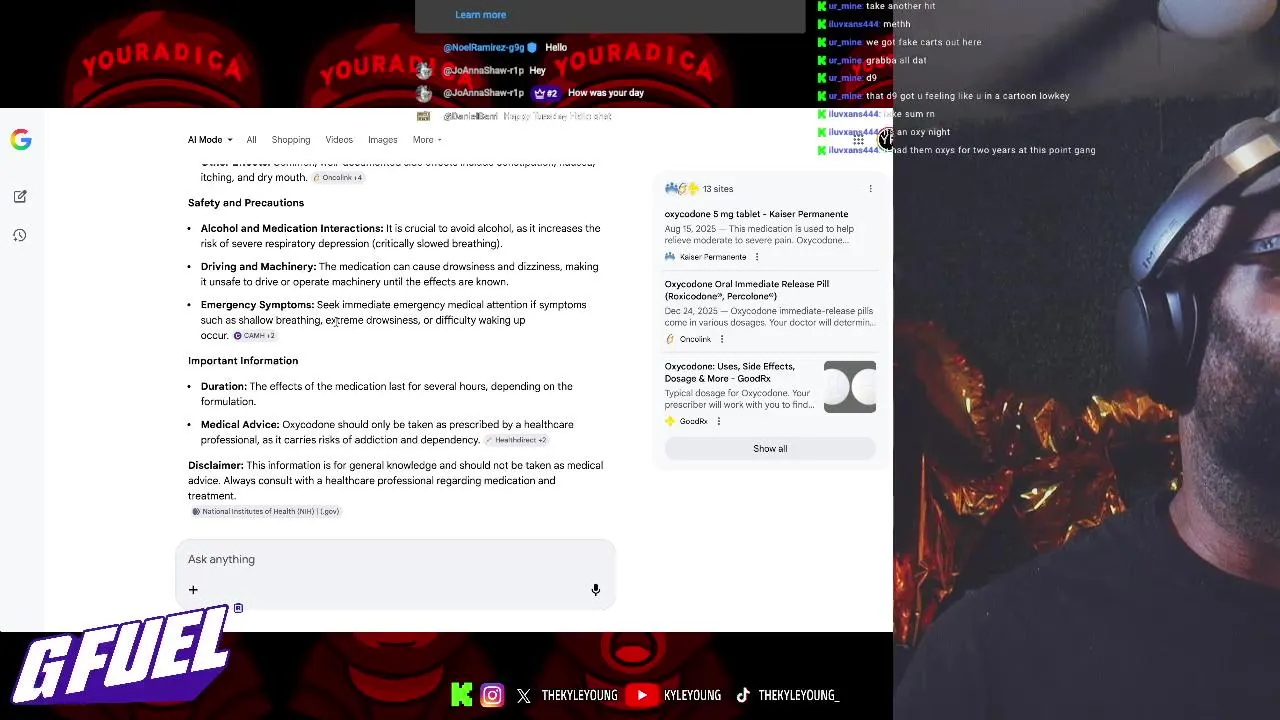Open three-dot menu next to Kaiser Permanente source
The height and width of the screenshot is (720, 1280).
click(757, 257)
